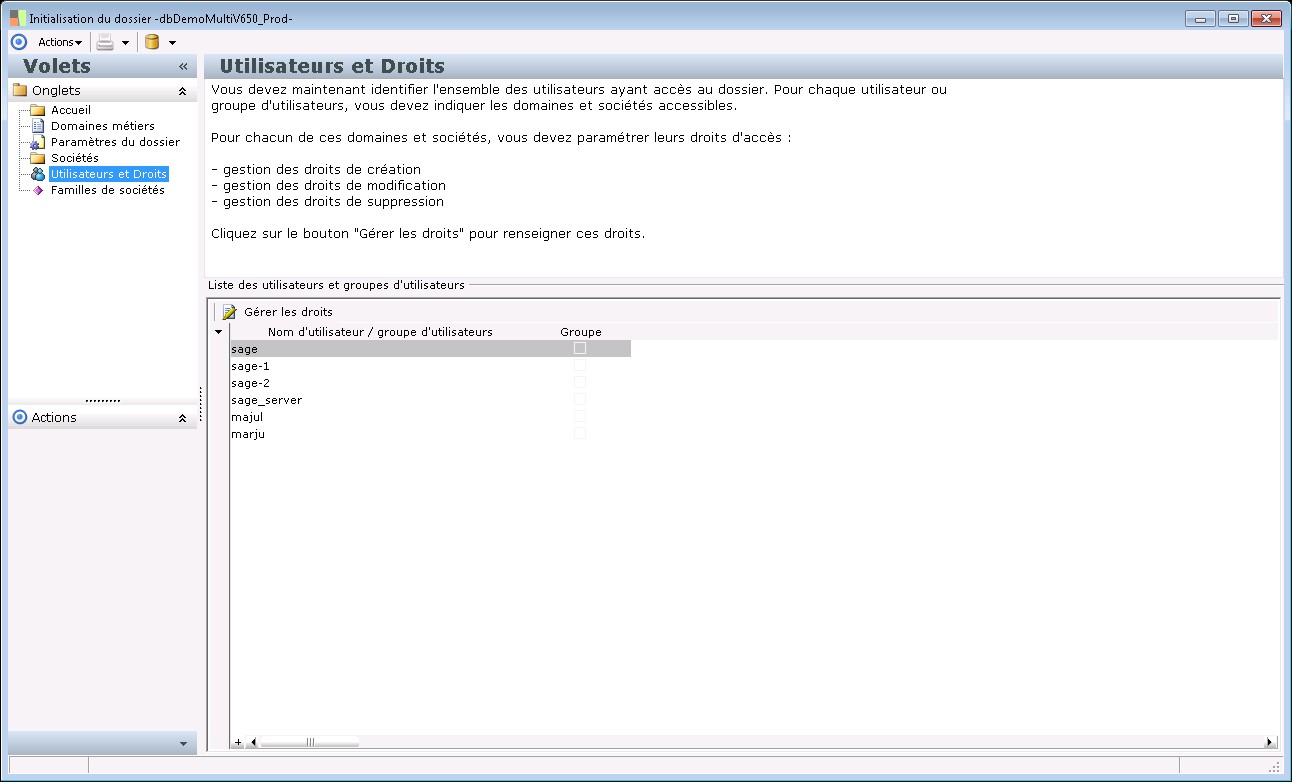Toggle the Groupe checkbox for sage
The width and height of the screenshot is (1292, 782).
[580, 348]
